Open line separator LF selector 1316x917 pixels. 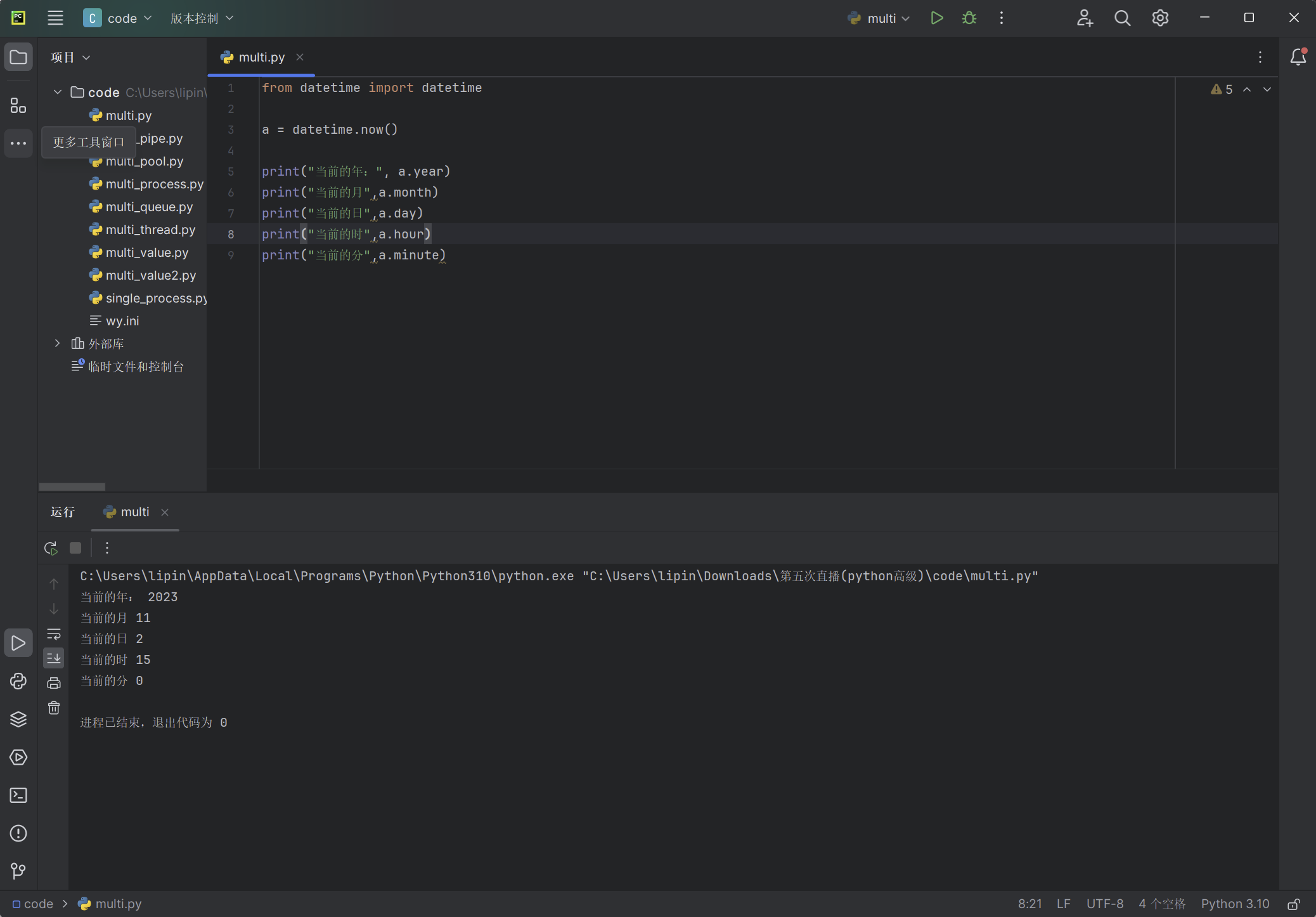click(1063, 904)
